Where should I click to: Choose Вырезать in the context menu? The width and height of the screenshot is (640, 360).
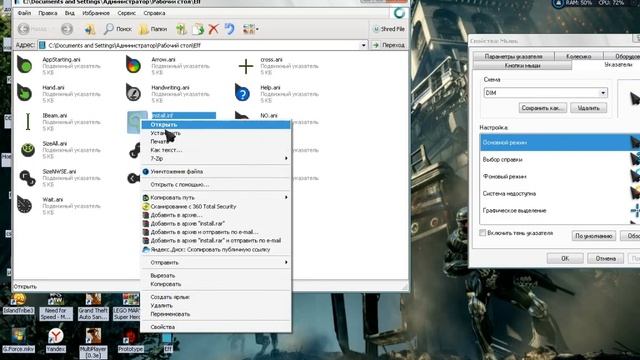[x=216, y=276]
